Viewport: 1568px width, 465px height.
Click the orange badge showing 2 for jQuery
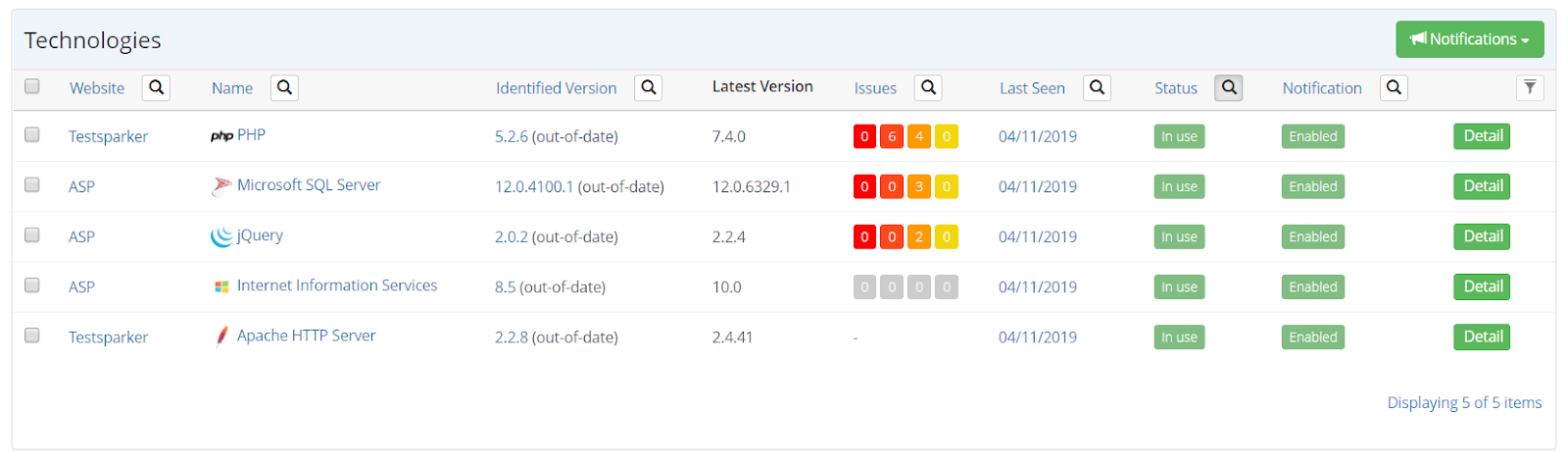pyautogui.click(x=919, y=236)
